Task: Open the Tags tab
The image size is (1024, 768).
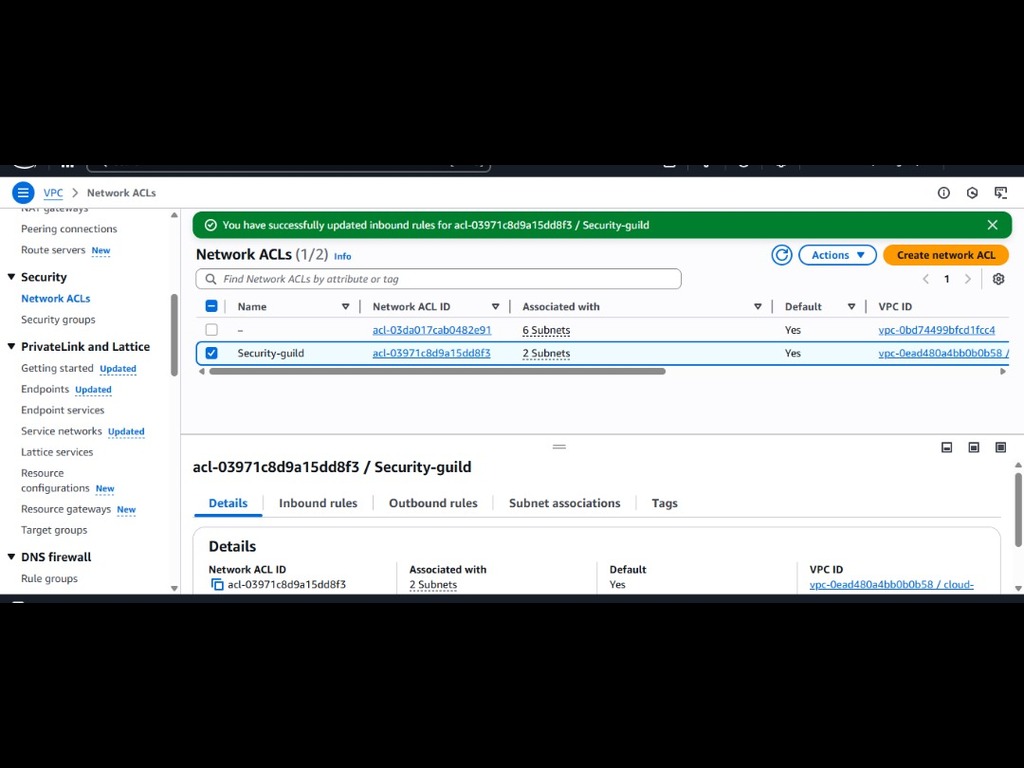Action: coord(664,503)
